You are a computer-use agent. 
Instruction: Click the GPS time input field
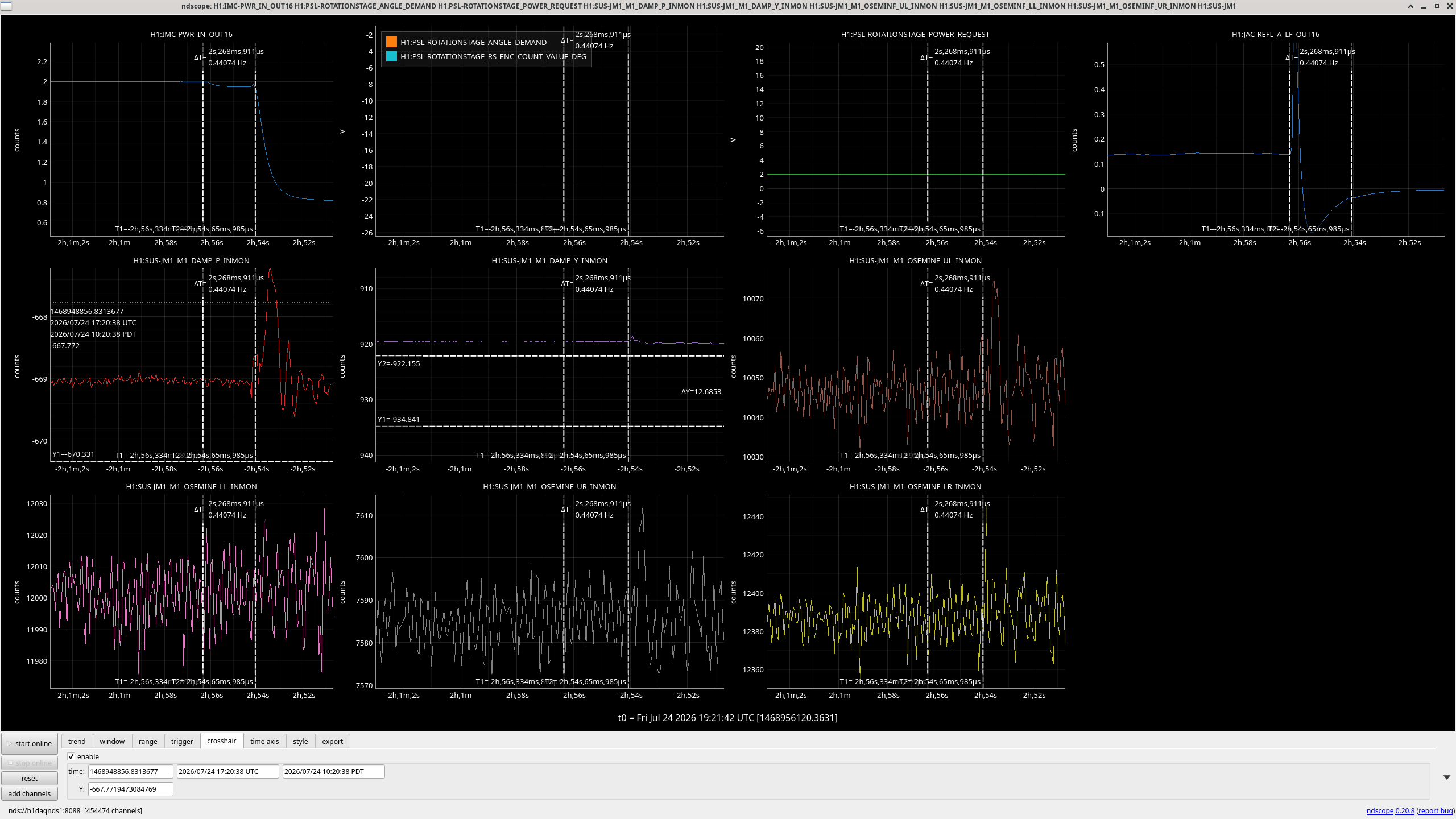[x=130, y=771]
